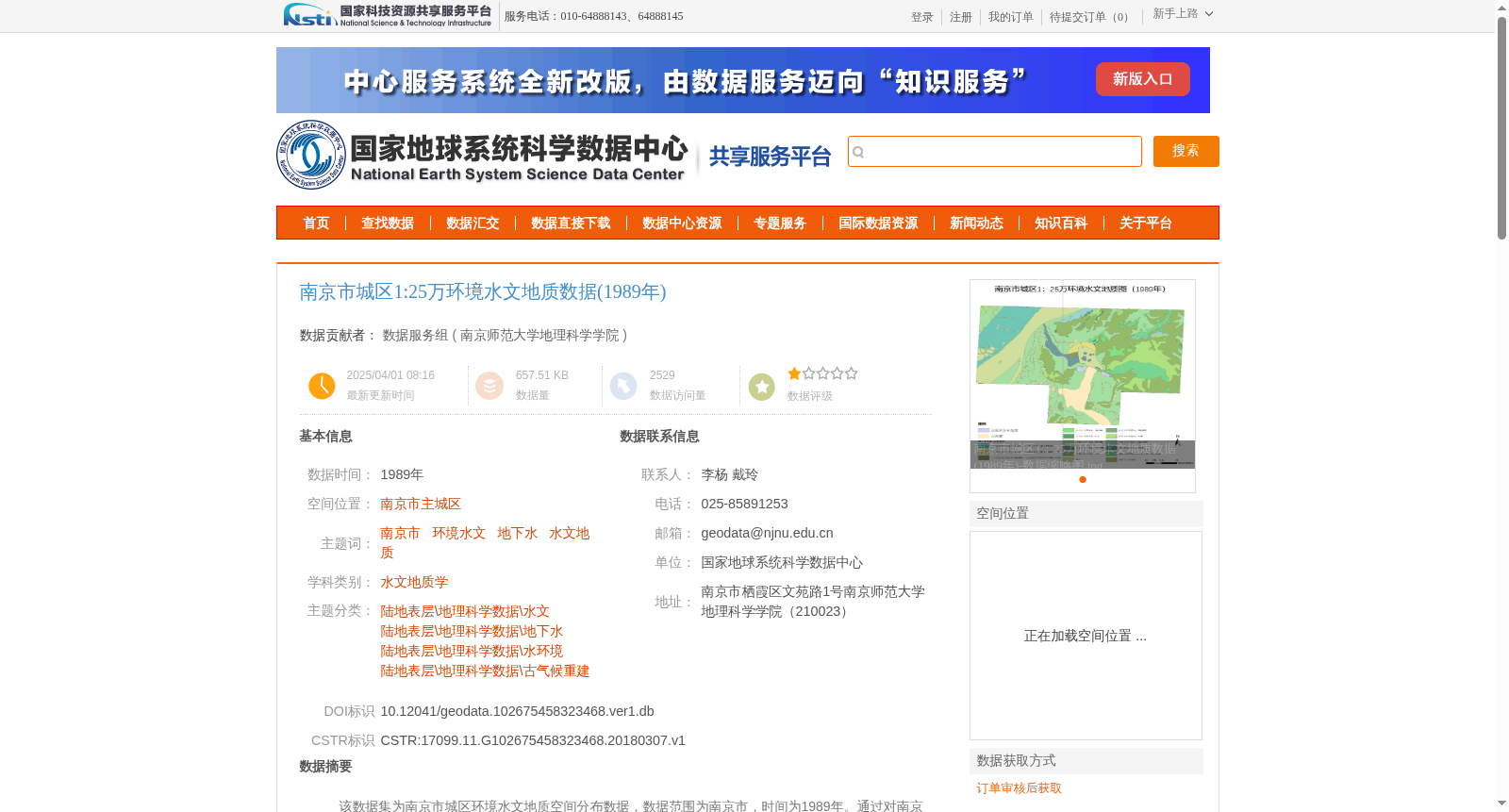Viewport: 1509px width, 812px height.
Task: Expand the 新手上路 dropdown
Action: coord(1183,13)
